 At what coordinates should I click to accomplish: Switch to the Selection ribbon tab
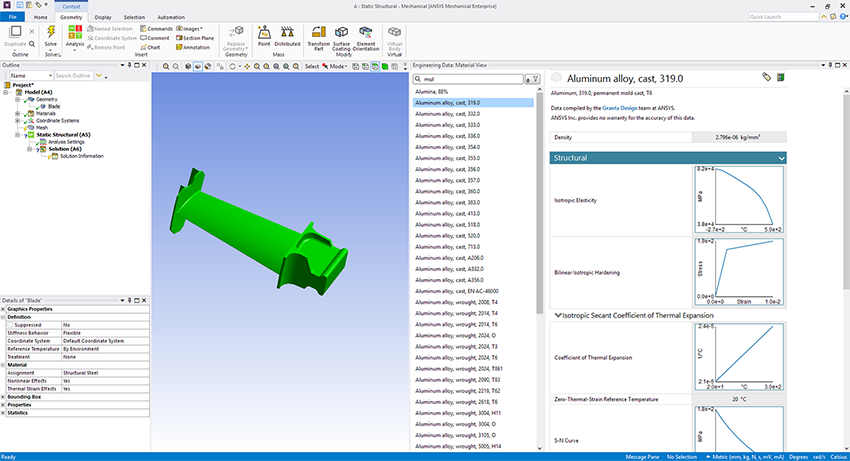click(134, 17)
